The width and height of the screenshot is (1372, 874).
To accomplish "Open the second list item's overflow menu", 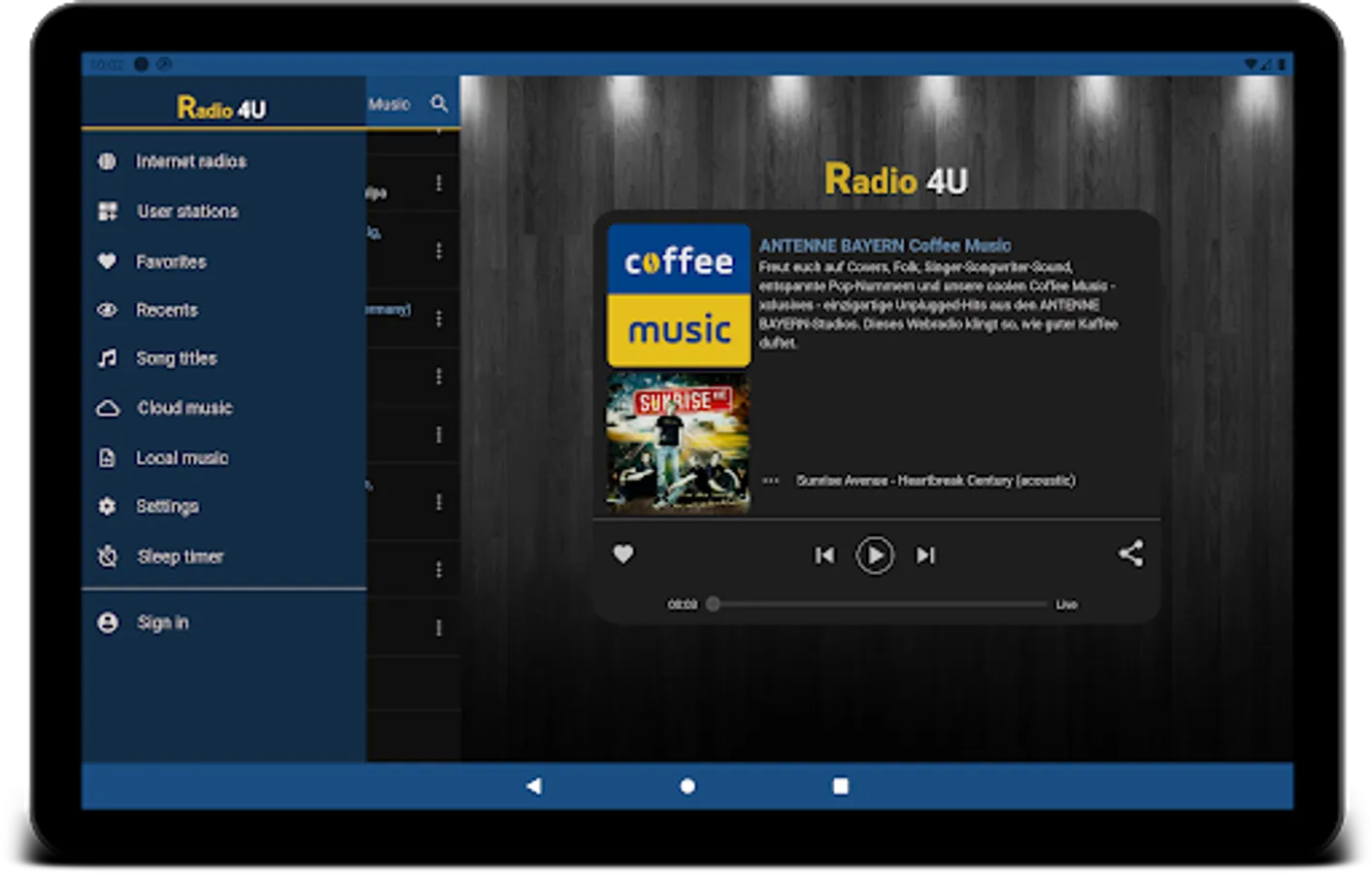I will click(439, 251).
